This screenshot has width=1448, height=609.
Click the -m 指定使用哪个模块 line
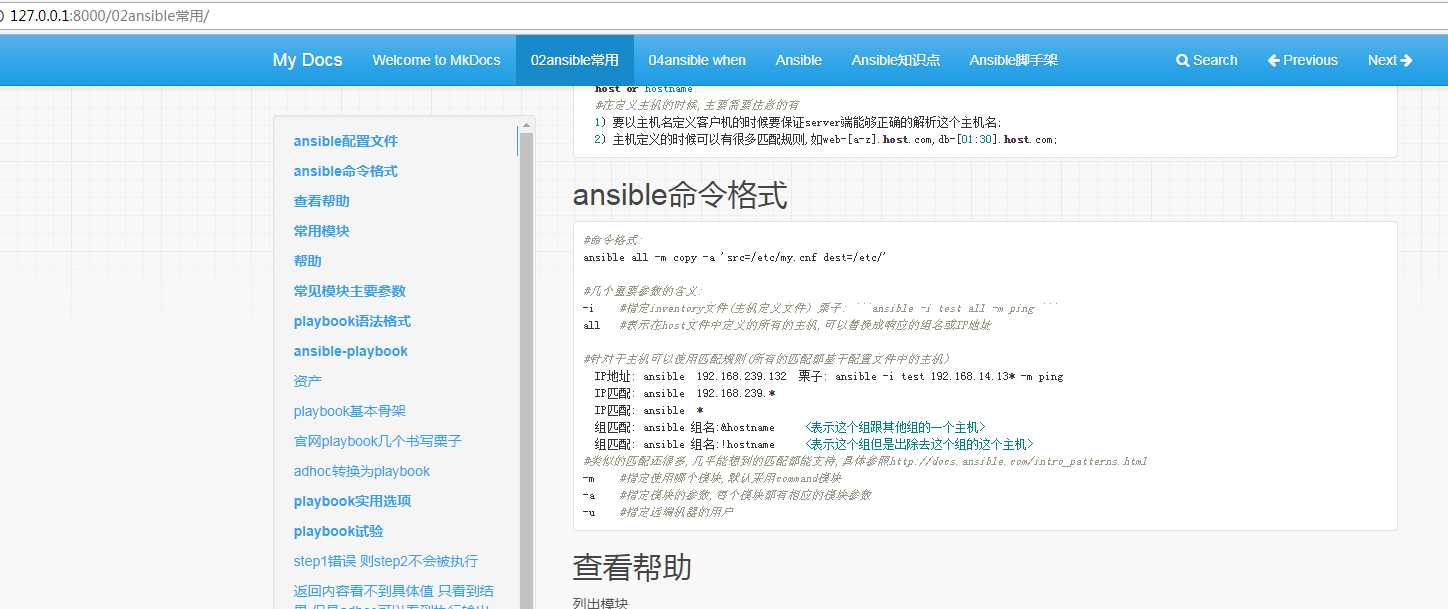click(x=712, y=479)
